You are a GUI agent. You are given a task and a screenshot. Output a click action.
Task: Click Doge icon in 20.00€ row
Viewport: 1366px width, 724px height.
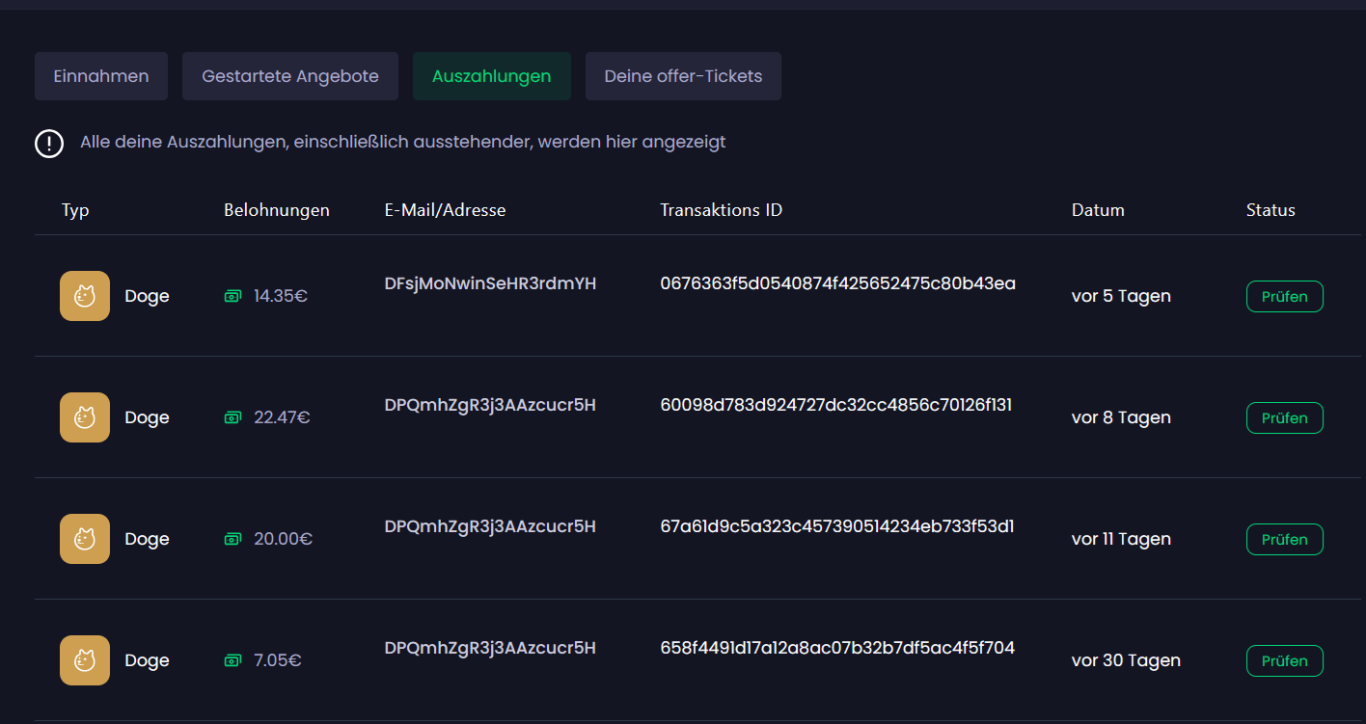point(85,539)
